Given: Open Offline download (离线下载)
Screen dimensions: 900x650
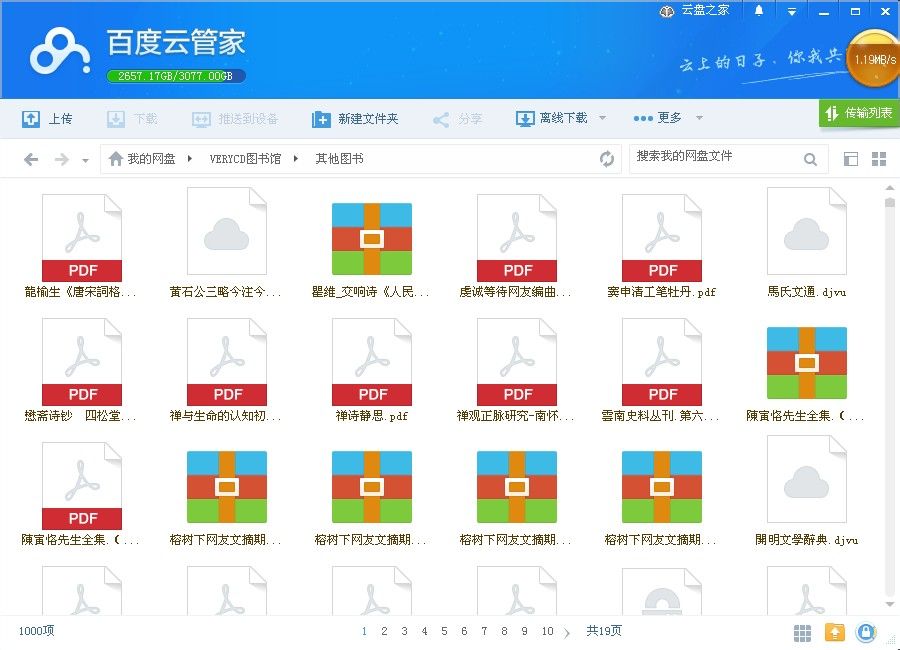Looking at the screenshot, I should (x=552, y=118).
